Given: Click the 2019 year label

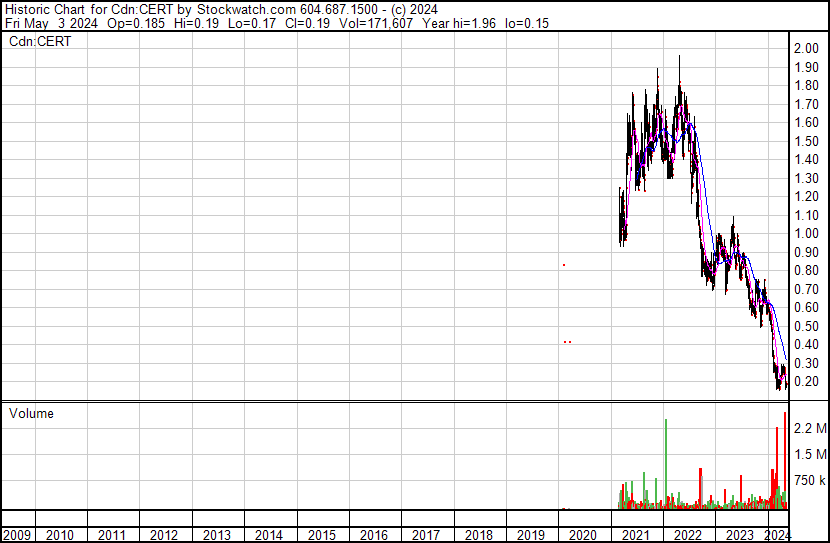Looking at the screenshot, I should pos(530,535).
